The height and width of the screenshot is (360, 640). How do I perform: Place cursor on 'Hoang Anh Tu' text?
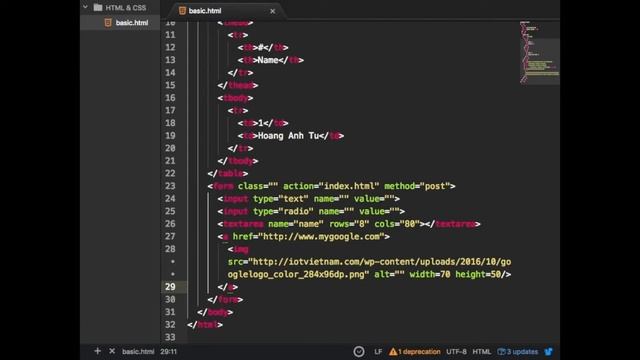tap(289, 136)
